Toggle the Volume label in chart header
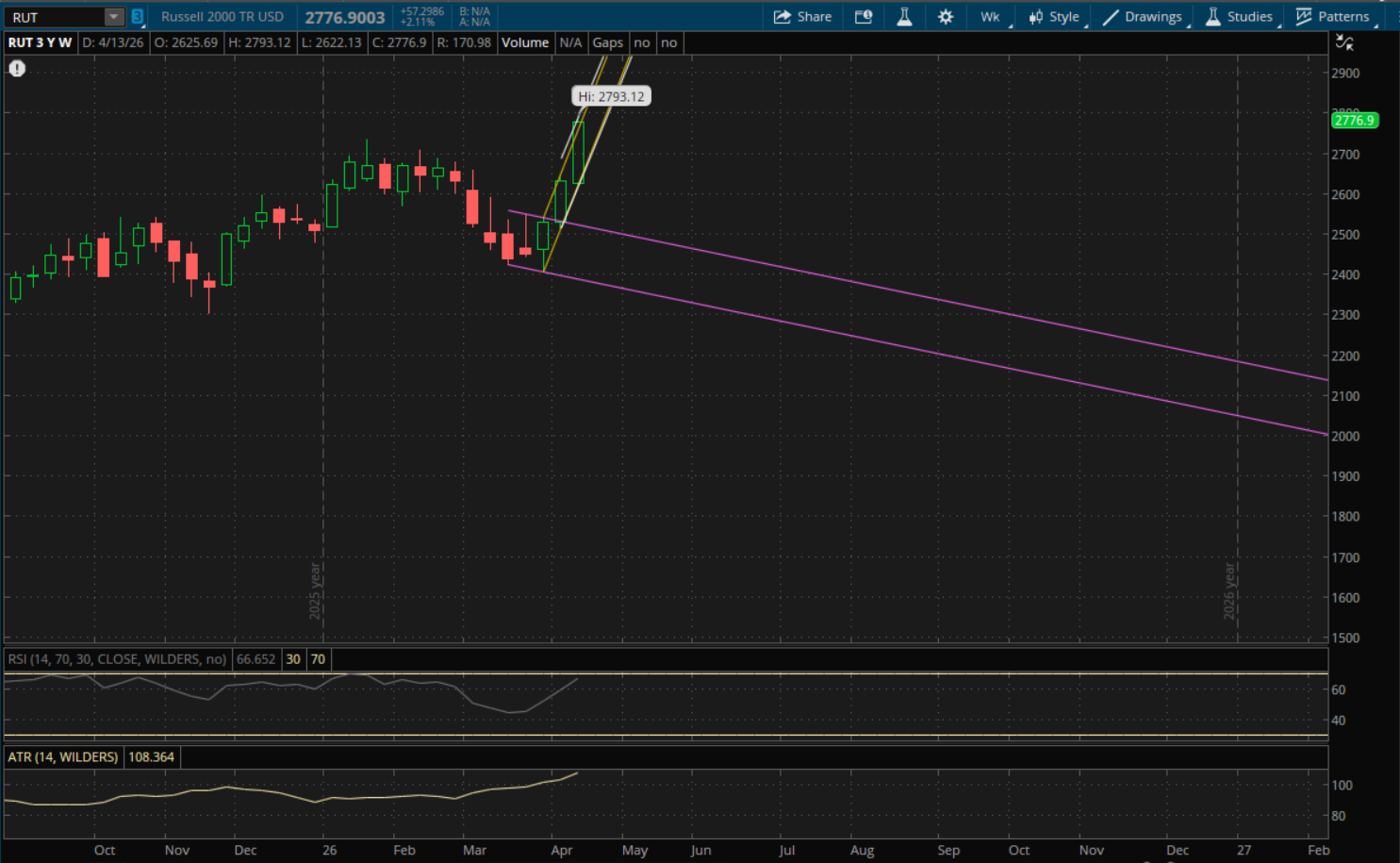1400x863 pixels. point(524,42)
